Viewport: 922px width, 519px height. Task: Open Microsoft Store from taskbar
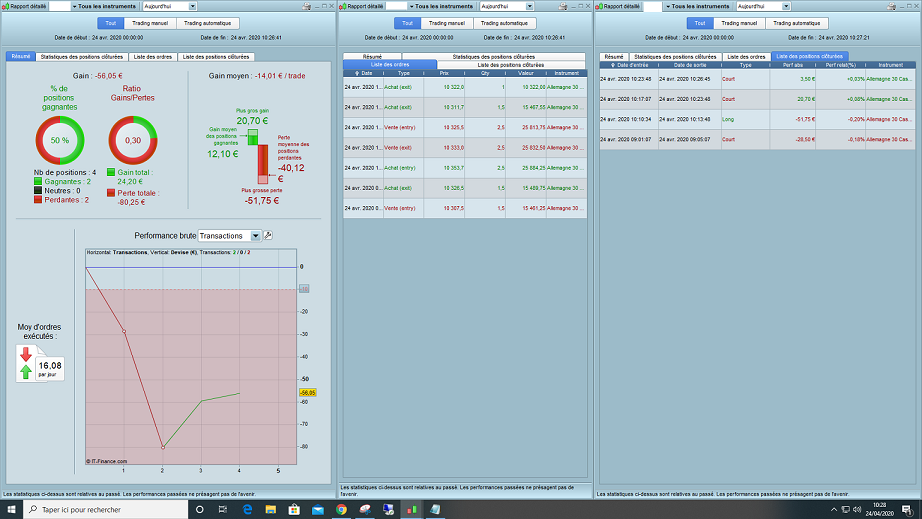point(294,510)
